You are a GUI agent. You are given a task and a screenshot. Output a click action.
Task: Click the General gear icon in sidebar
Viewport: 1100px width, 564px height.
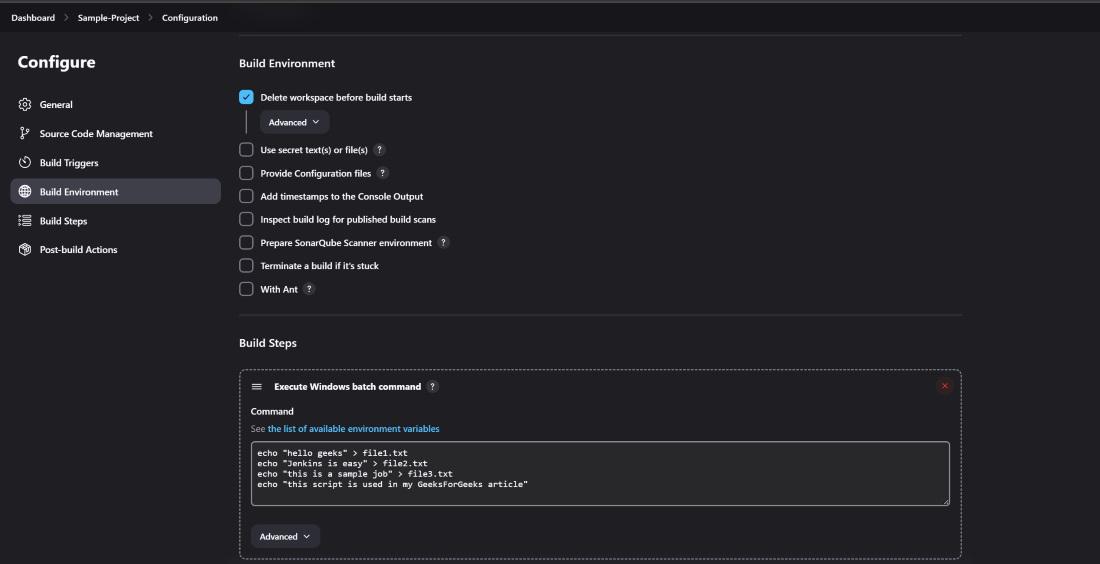[x=25, y=105]
